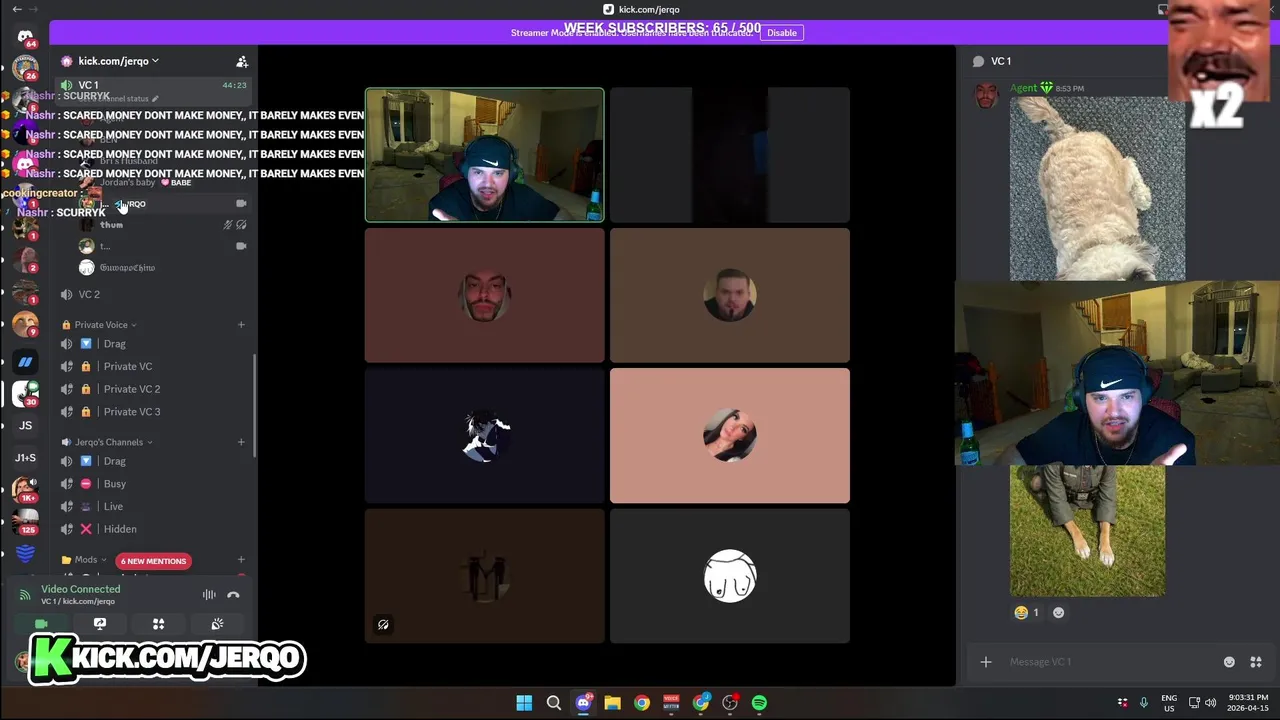Open the JS server in sidebar

click(25, 425)
